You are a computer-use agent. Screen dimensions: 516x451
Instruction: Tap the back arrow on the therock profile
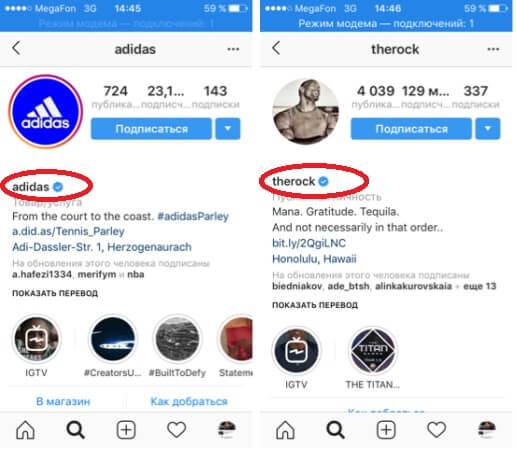click(x=276, y=48)
